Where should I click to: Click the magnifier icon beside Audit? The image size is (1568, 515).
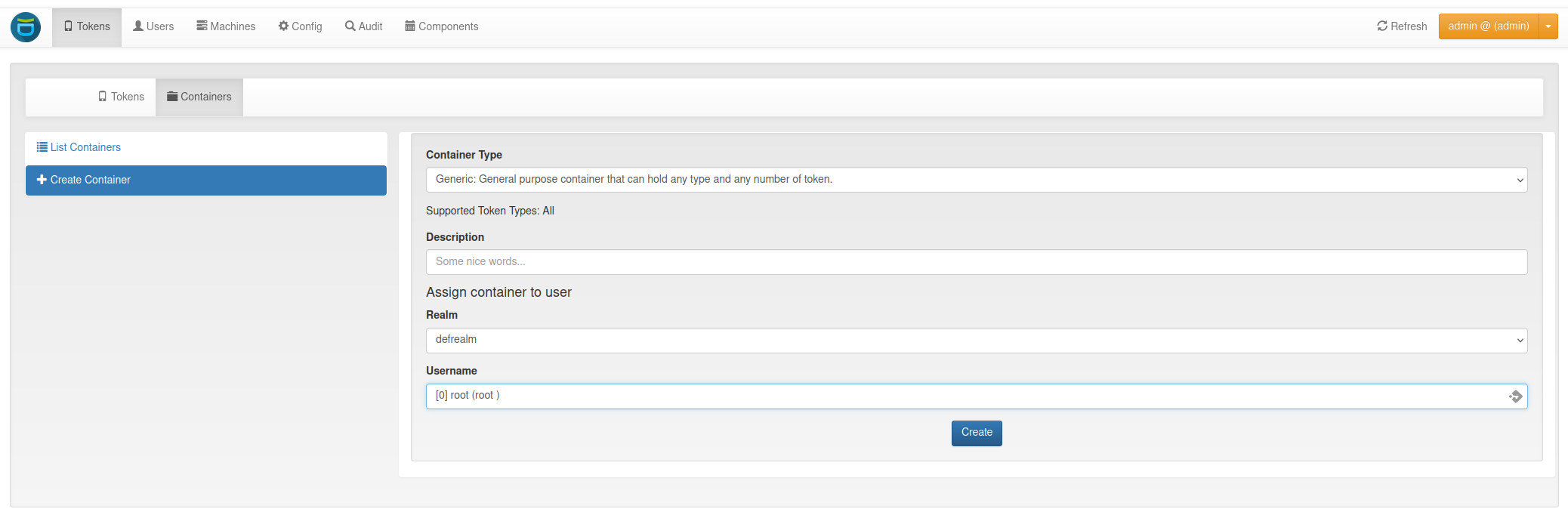click(x=350, y=26)
